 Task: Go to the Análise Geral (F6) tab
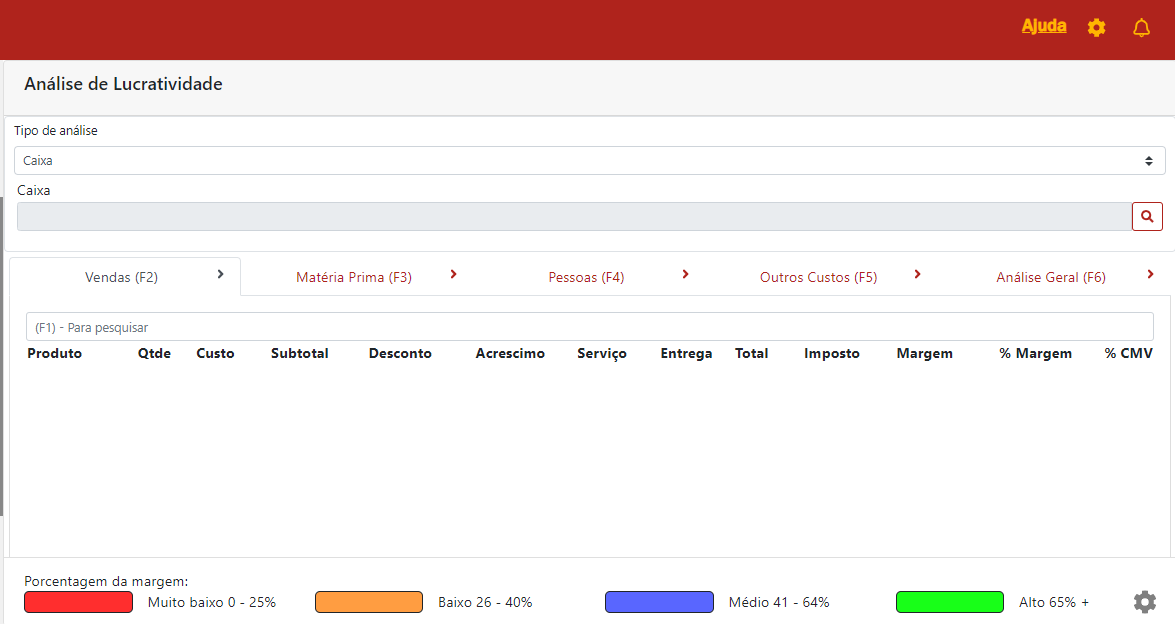[1050, 277]
